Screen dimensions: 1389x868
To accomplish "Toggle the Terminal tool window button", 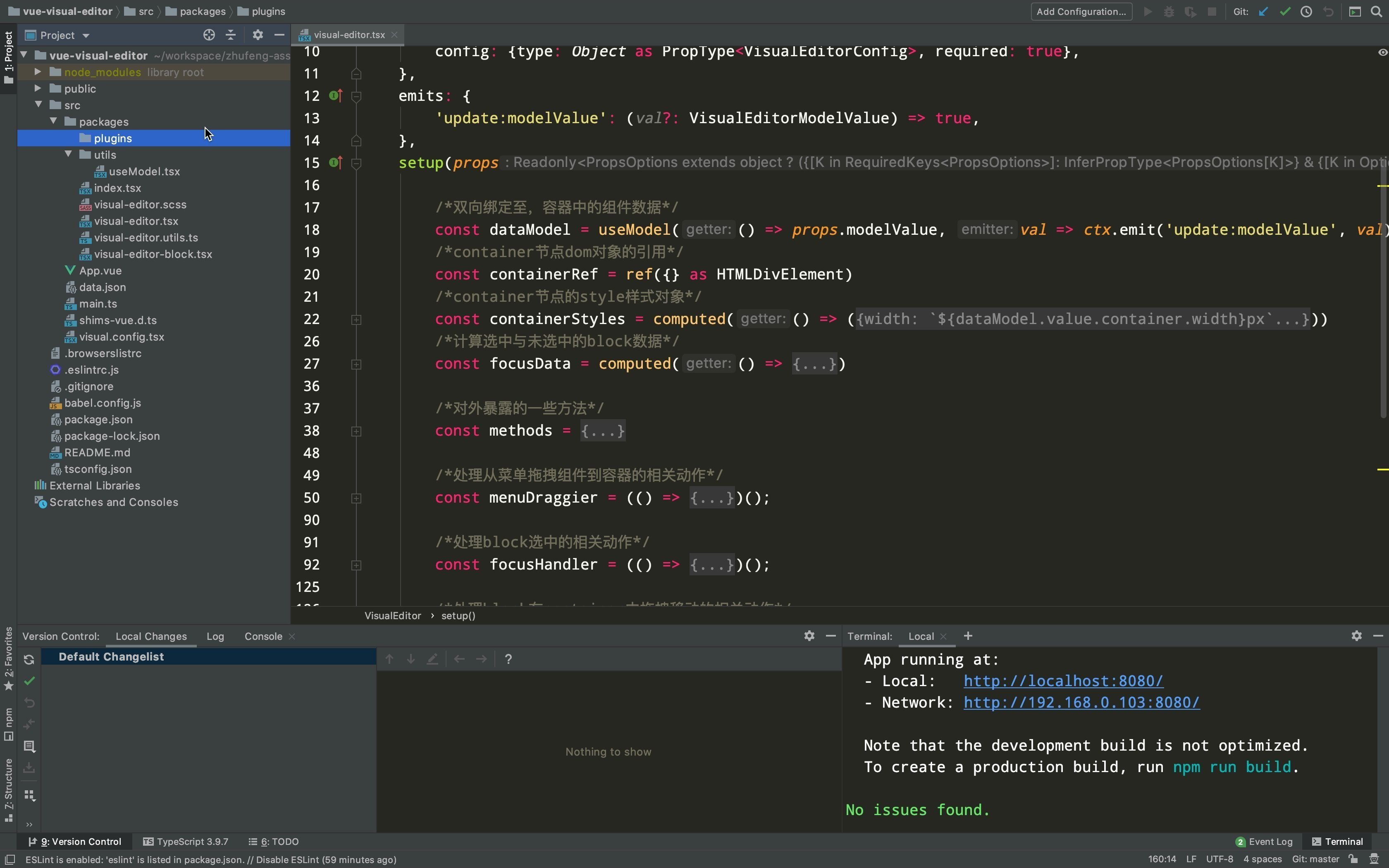I will pos(1337,842).
